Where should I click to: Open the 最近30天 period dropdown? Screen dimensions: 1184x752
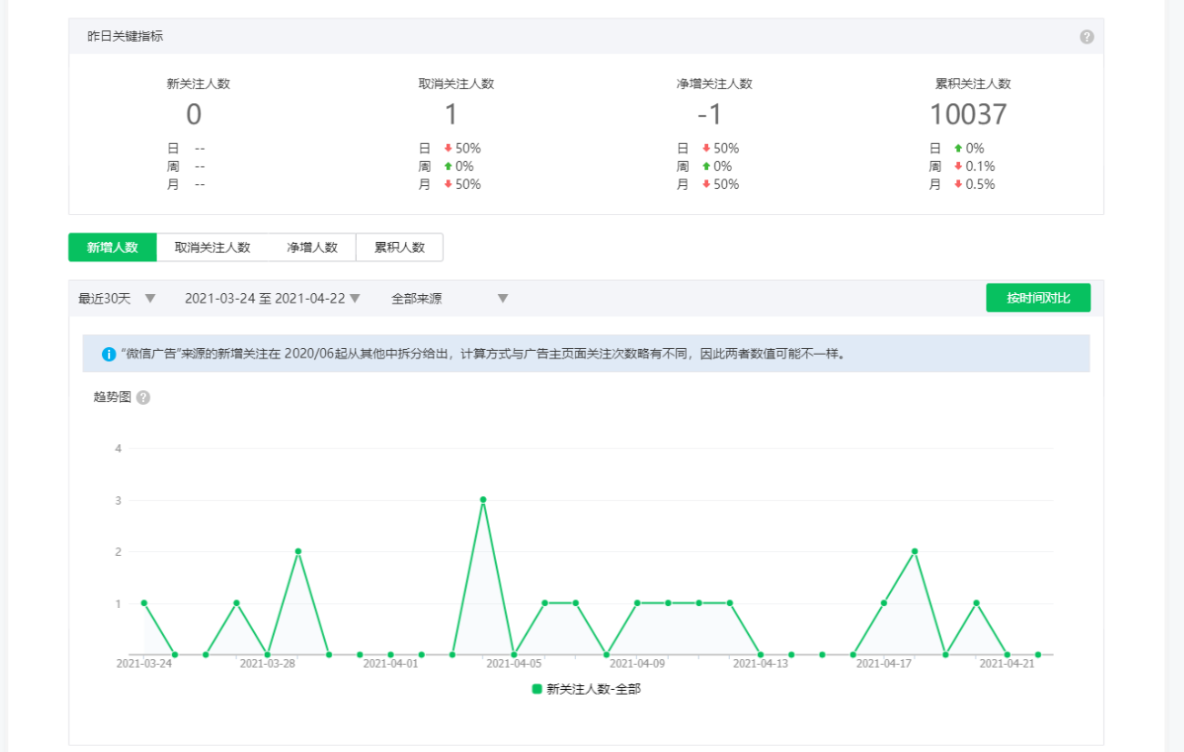pyautogui.click(x=117, y=298)
